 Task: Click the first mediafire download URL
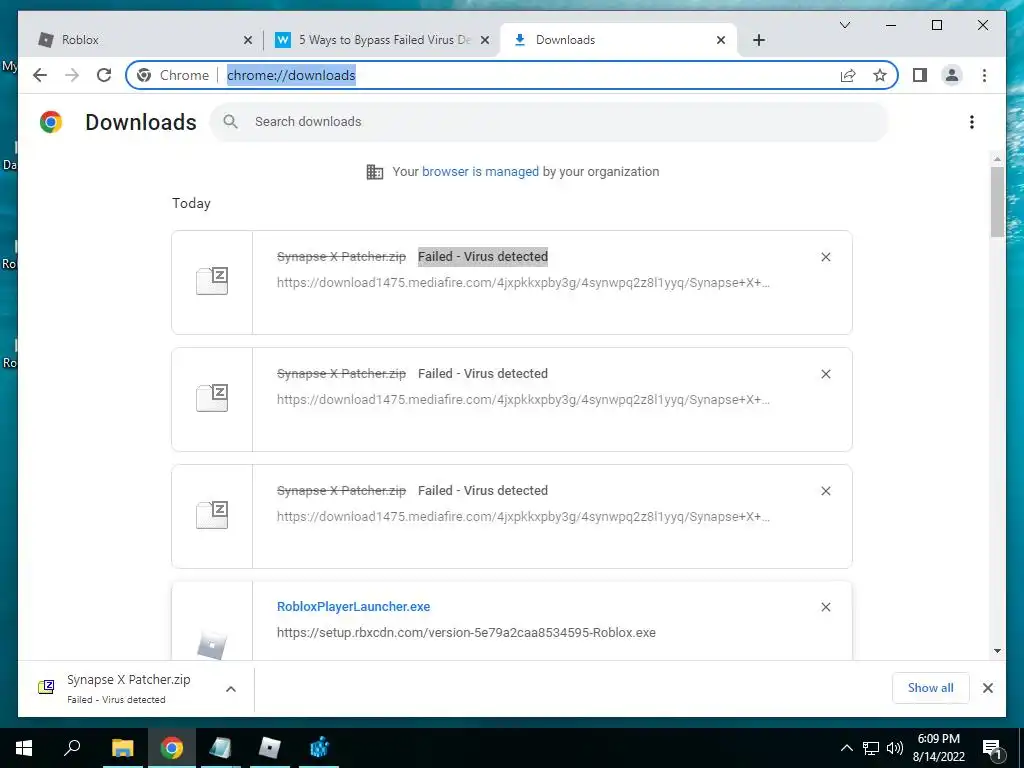(523, 283)
